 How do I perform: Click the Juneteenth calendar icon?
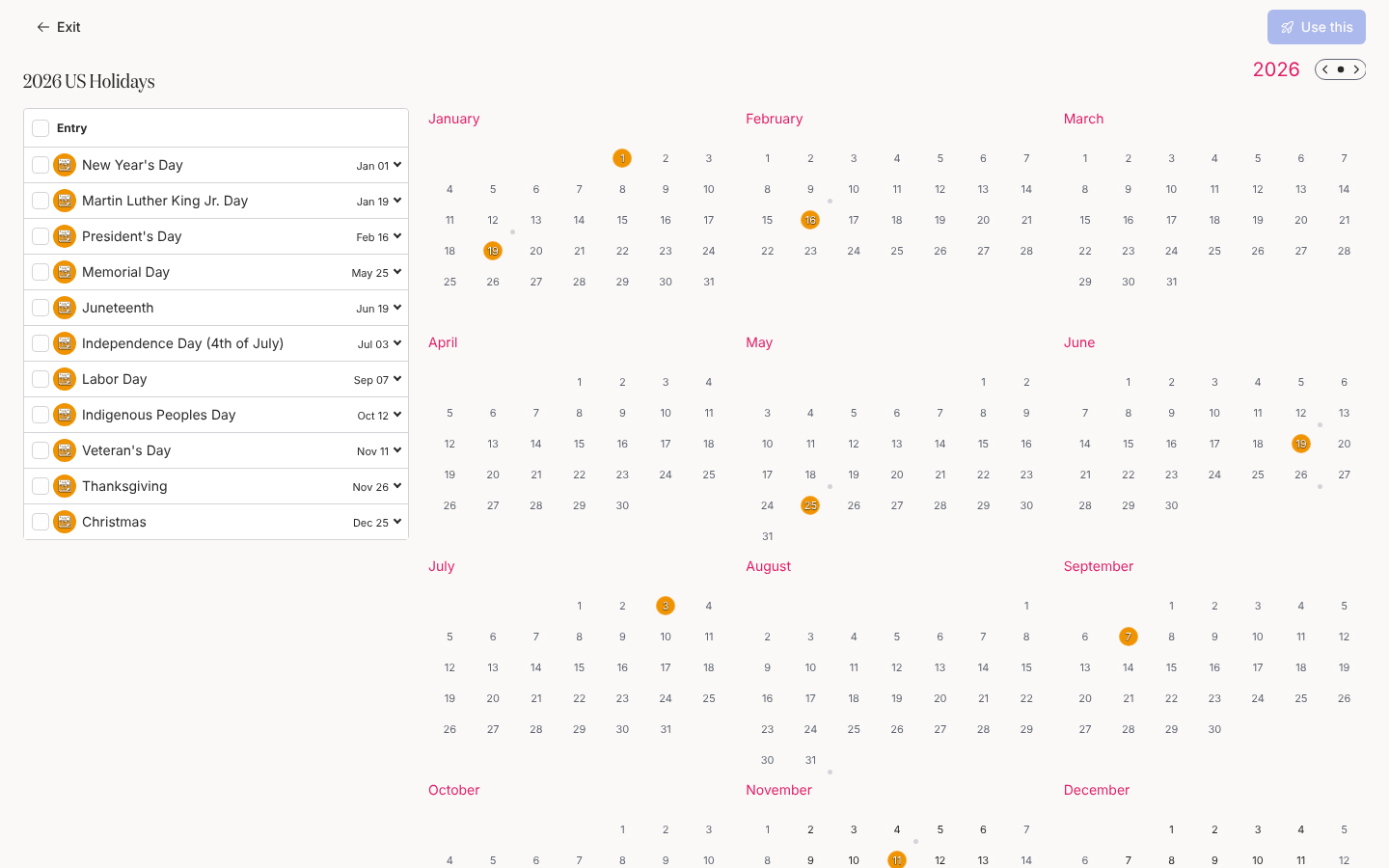[65, 308]
